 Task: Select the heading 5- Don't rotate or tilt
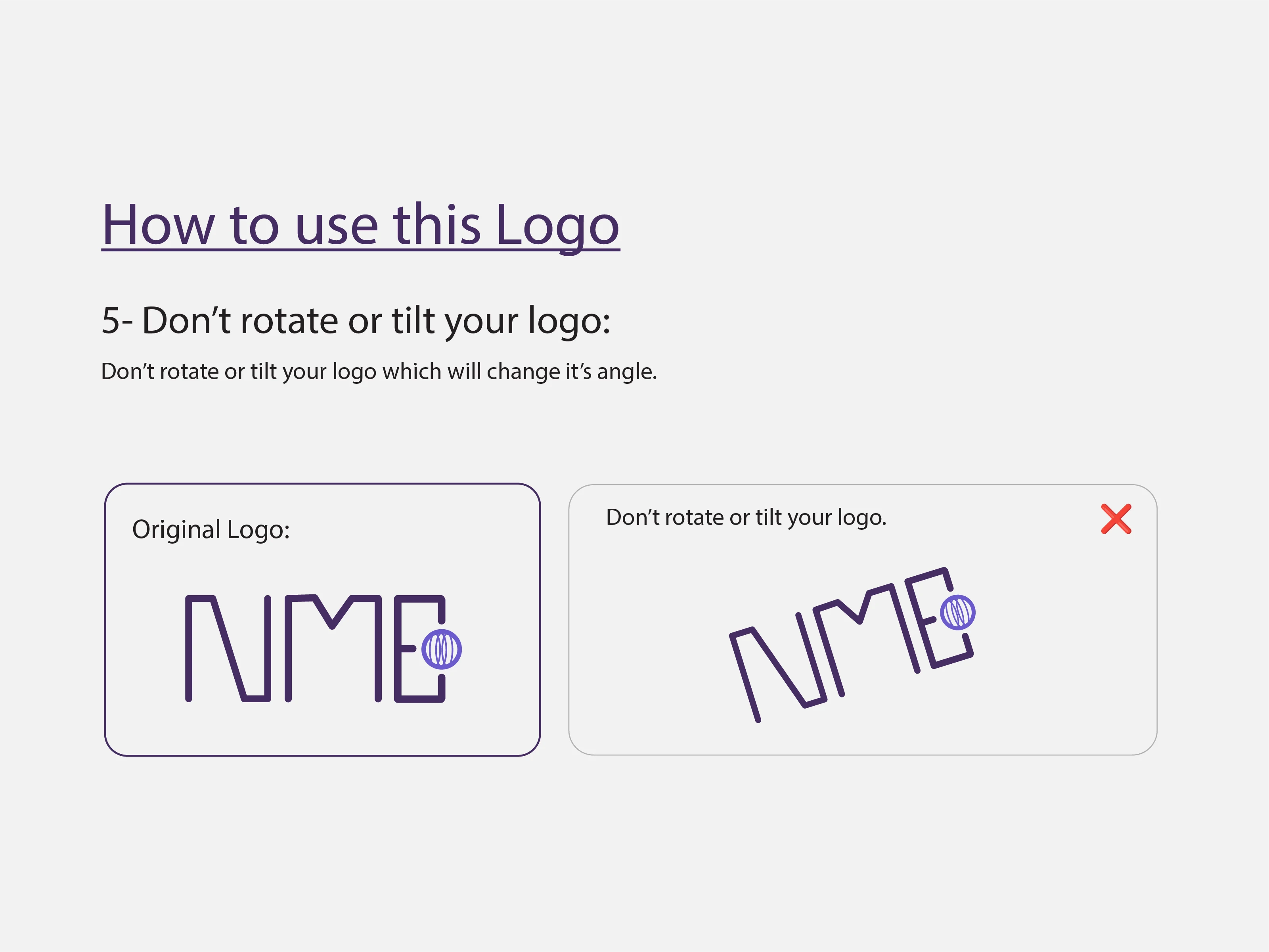356,320
